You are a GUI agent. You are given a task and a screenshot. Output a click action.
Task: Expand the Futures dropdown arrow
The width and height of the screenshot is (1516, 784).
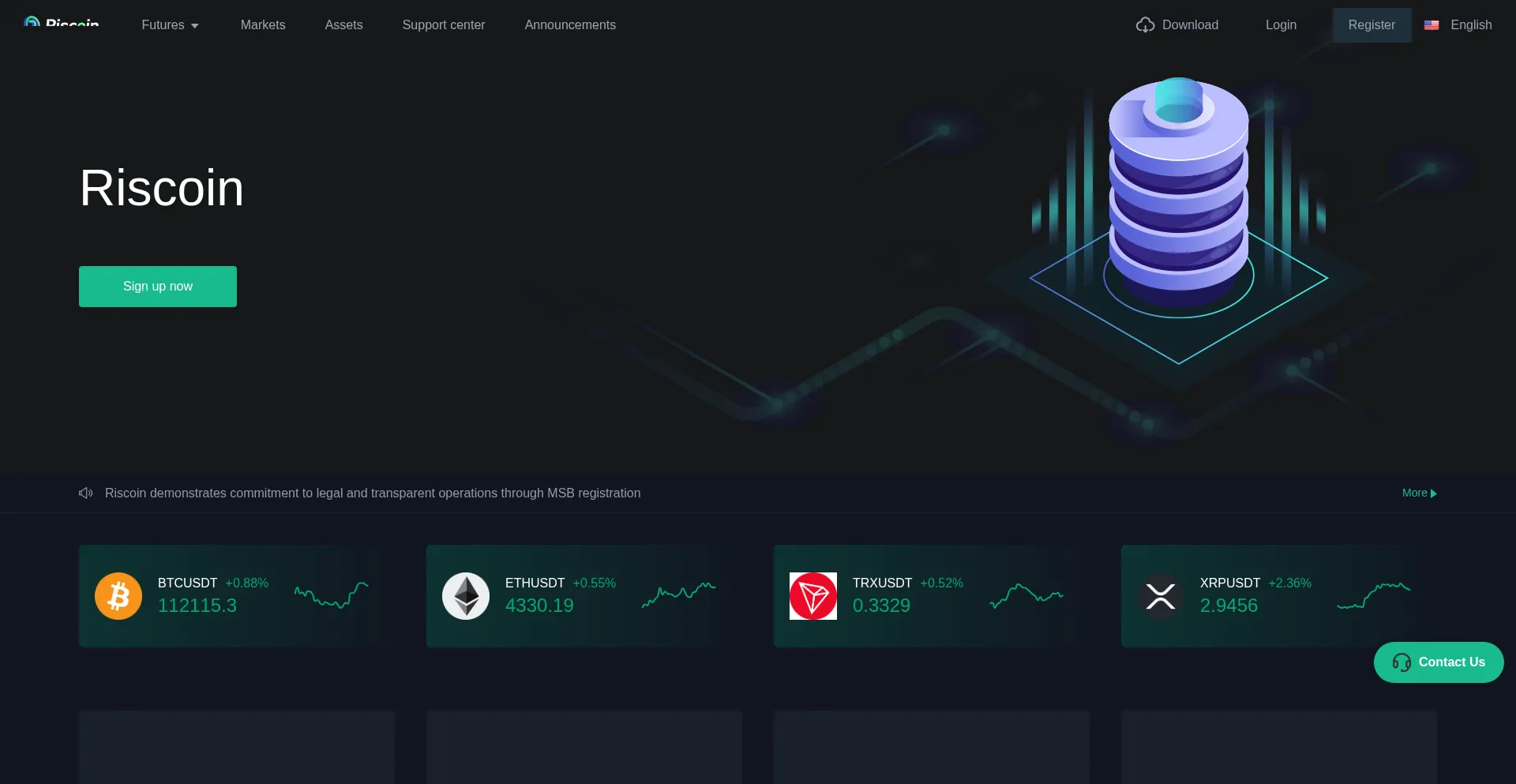click(x=195, y=26)
